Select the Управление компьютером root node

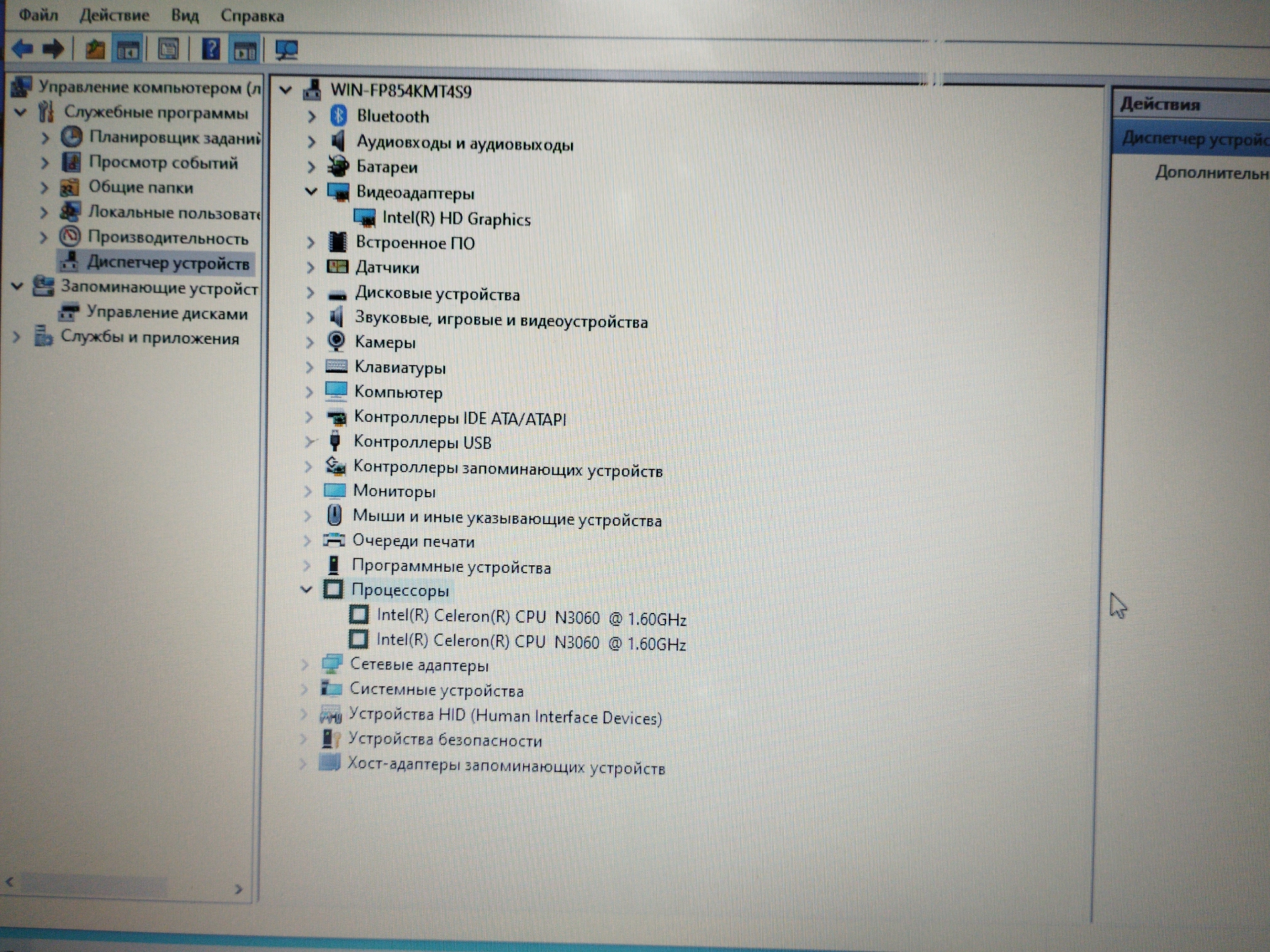pos(149,87)
